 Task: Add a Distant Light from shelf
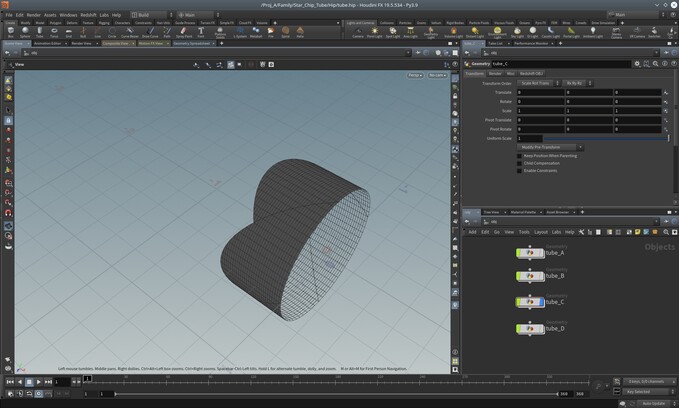click(x=475, y=32)
